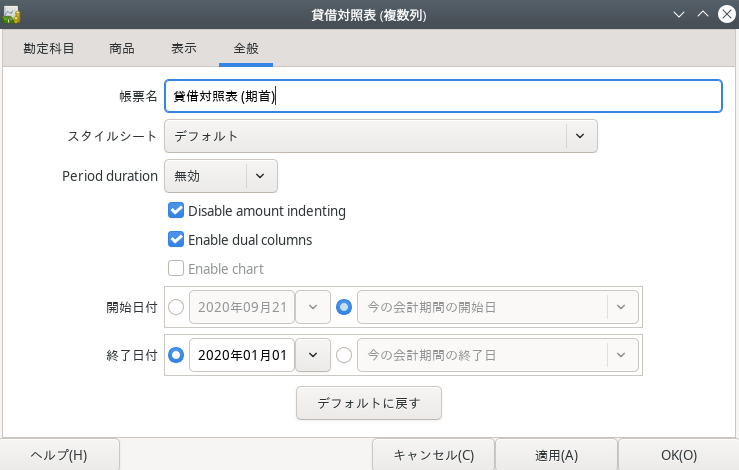Open the 開始日付 calendar dropdown arrow
The height and width of the screenshot is (470, 739).
click(x=313, y=307)
